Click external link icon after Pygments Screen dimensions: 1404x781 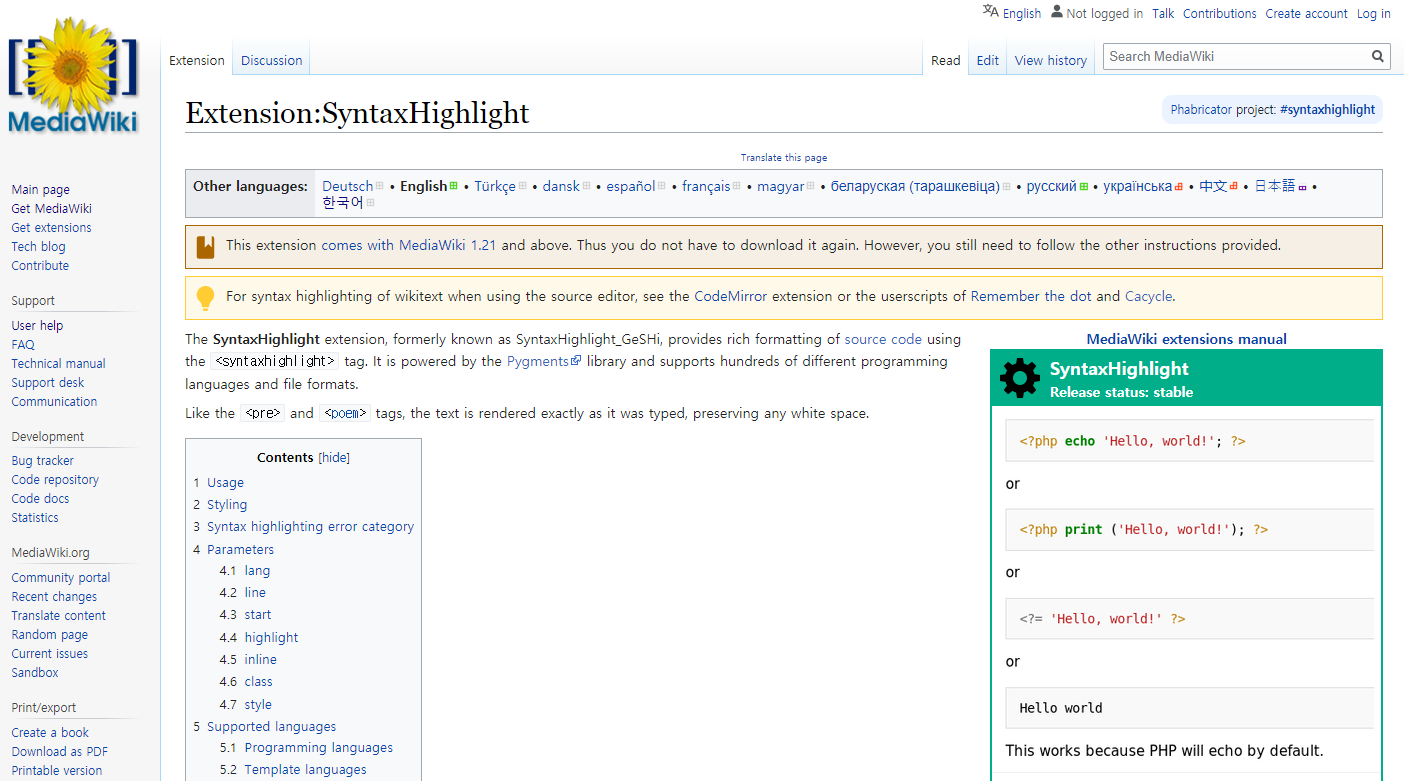click(x=576, y=361)
